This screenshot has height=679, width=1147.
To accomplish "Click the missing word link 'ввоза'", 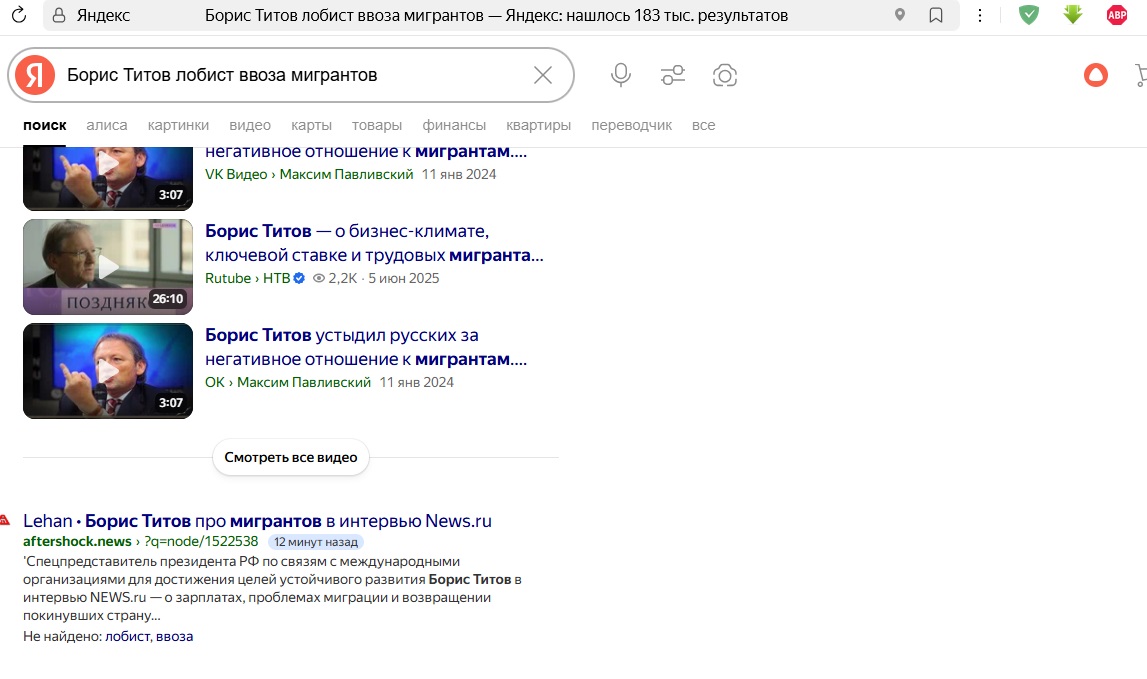I will coord(174,637).
